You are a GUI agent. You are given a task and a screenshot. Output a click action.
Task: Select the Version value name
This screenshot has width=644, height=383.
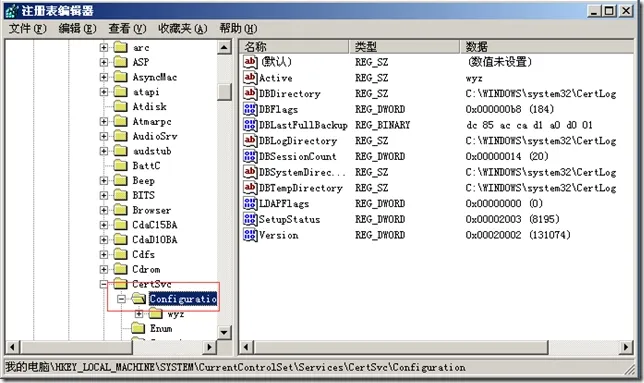(278, 235)
